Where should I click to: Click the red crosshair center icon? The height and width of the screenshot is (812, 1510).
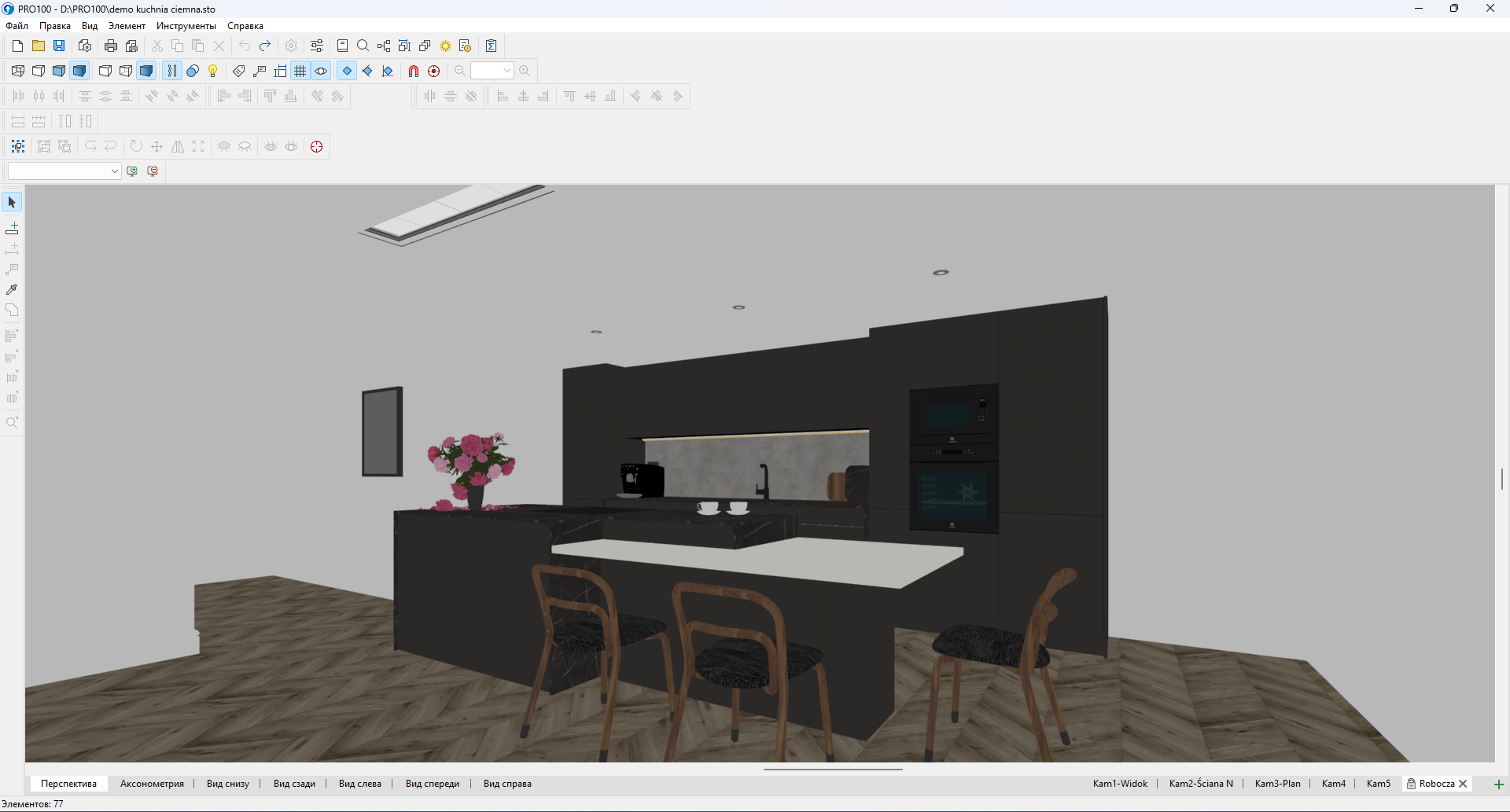(317, 146)
